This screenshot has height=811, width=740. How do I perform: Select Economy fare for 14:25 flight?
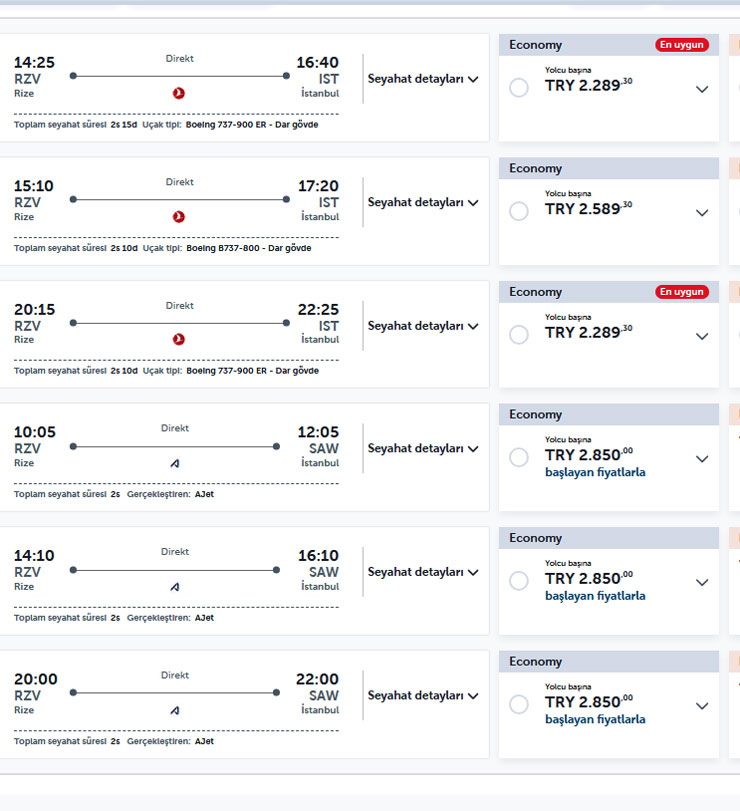point(519,88)
